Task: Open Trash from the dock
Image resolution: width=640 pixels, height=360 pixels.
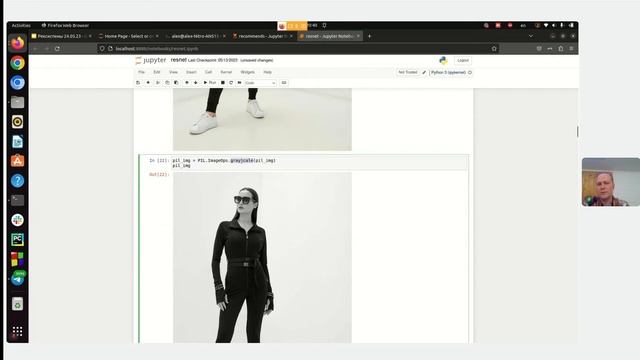Action: coord(18,304)
